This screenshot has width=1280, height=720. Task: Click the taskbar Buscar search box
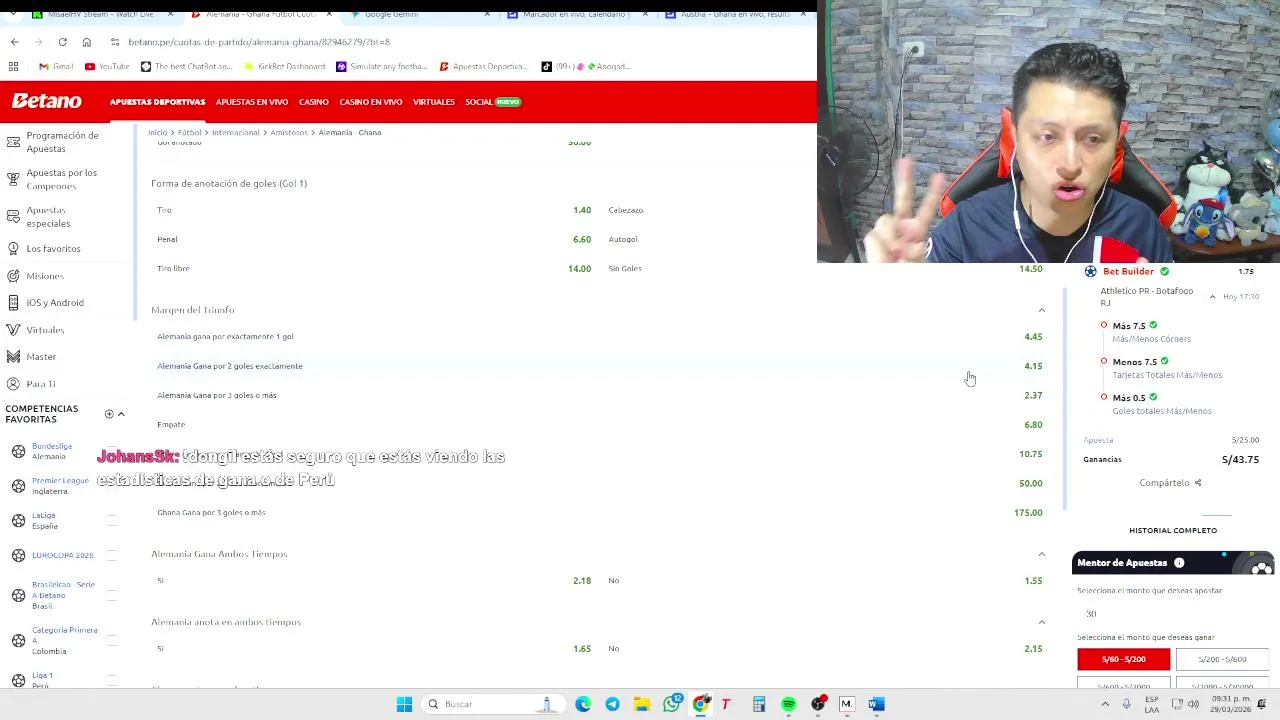492,704
